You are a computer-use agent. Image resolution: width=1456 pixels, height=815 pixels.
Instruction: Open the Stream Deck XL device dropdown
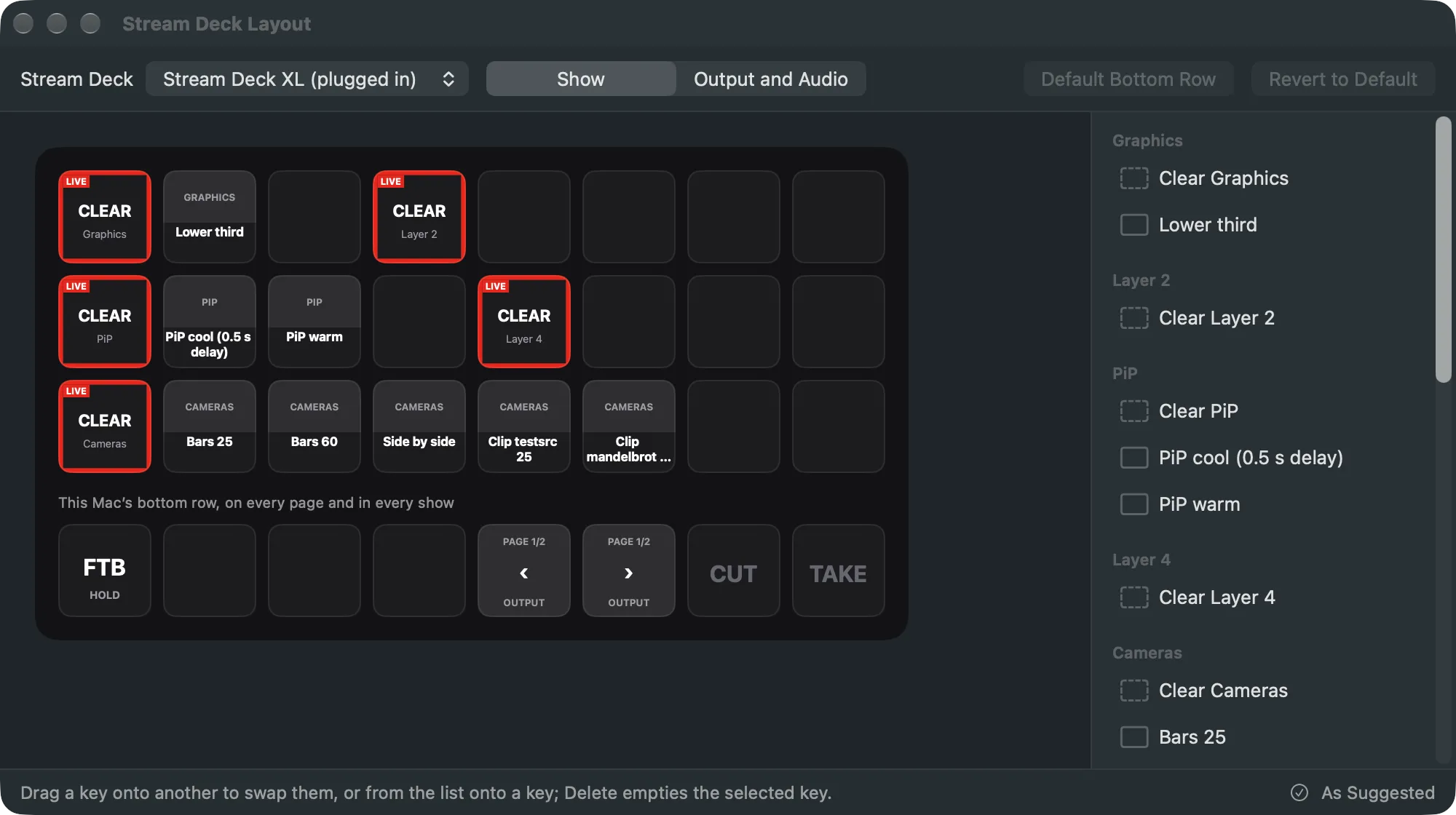coord(306,79)
